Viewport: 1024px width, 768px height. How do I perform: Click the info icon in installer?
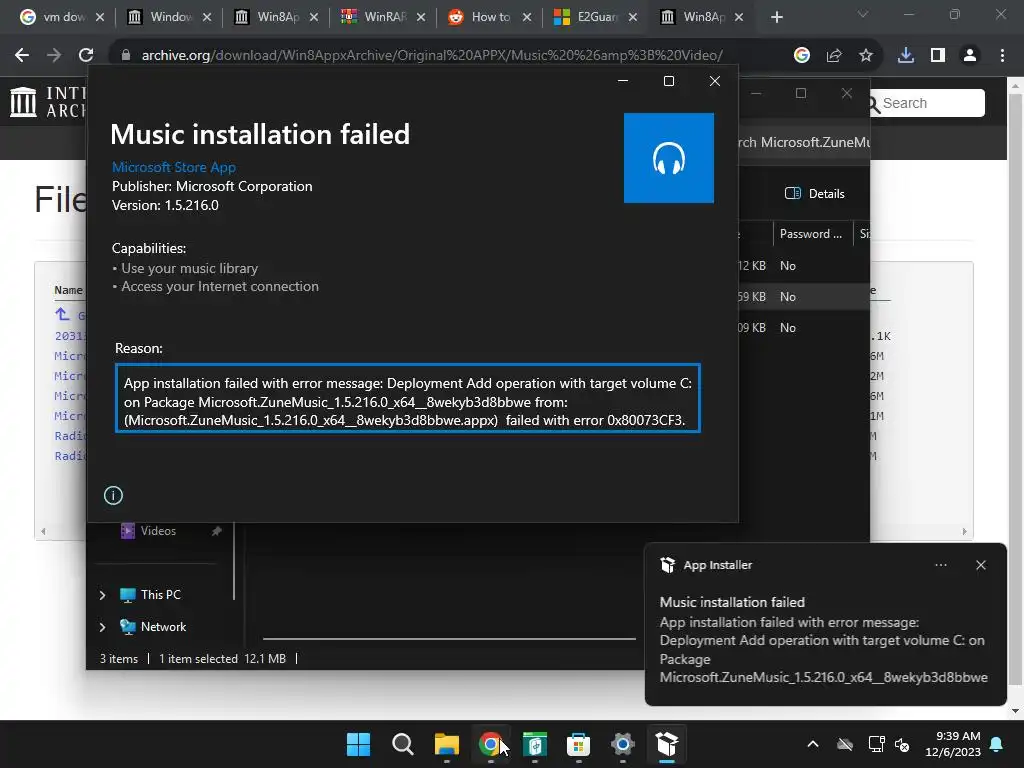(113, 496)
